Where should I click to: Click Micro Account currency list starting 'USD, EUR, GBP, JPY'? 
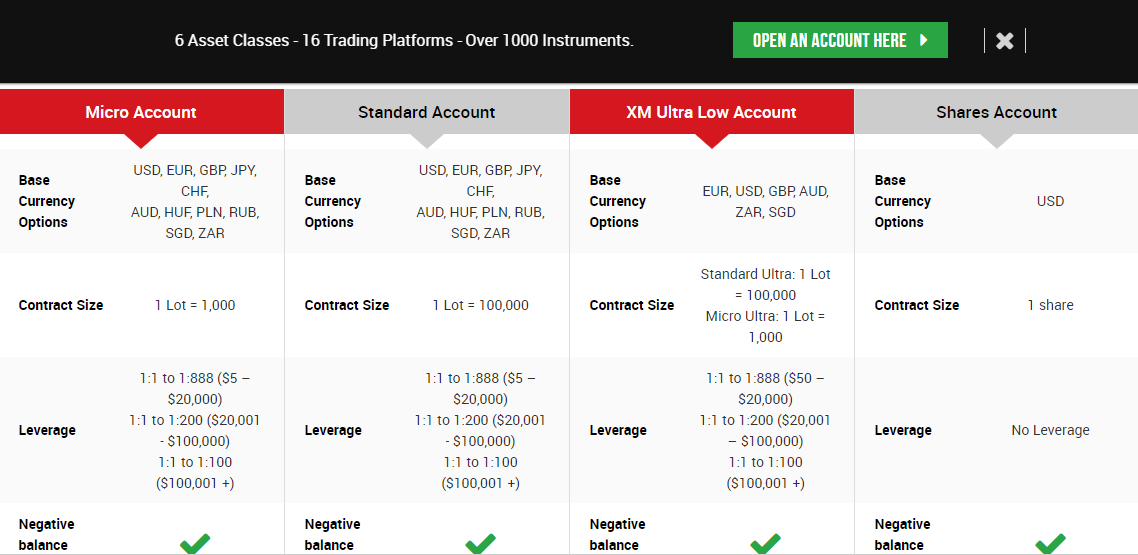coord(195,202)
